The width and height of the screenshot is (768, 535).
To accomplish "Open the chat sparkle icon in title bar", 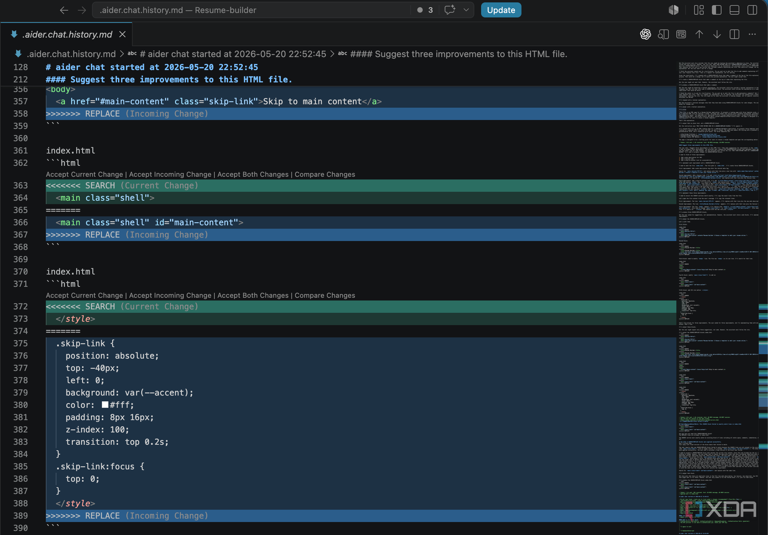I will point(449,10).
